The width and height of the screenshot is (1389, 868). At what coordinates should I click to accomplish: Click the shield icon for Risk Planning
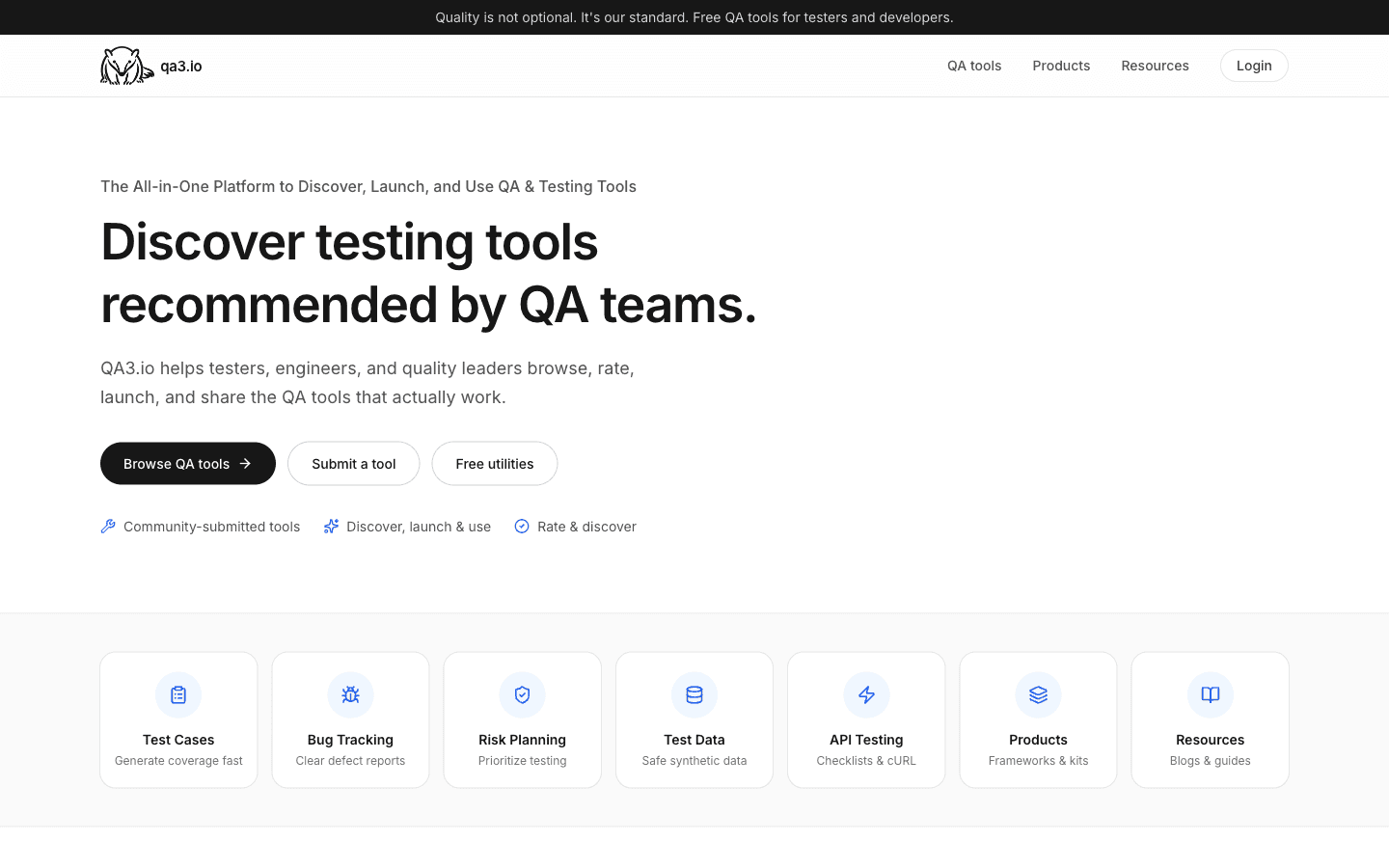click(x=522, y=694)
